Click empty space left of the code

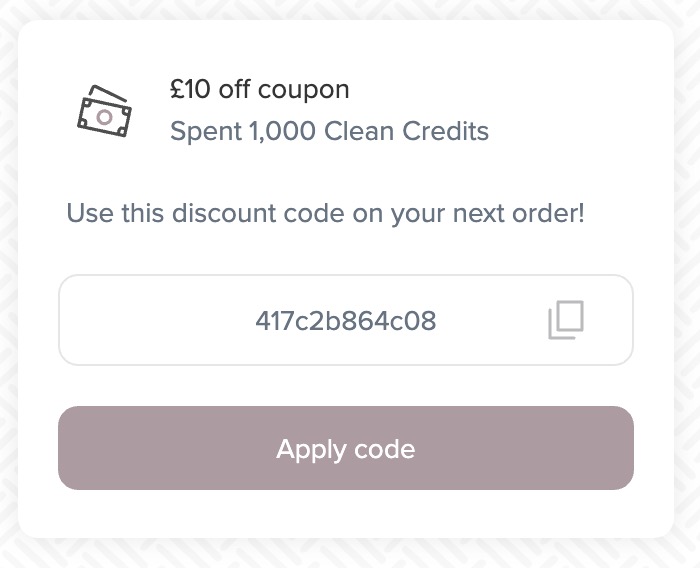point(150,321)
